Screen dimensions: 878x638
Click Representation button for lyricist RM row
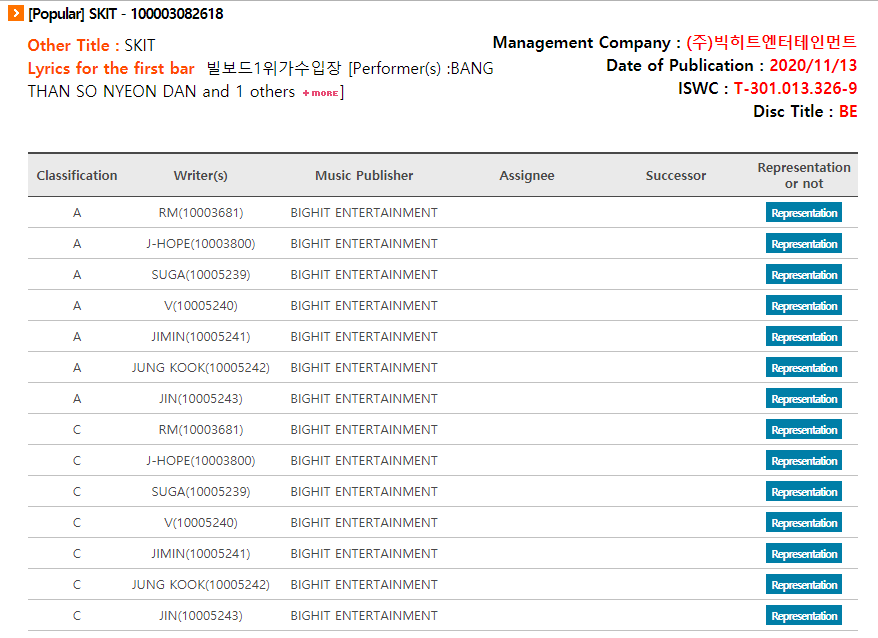pos(804,213)
